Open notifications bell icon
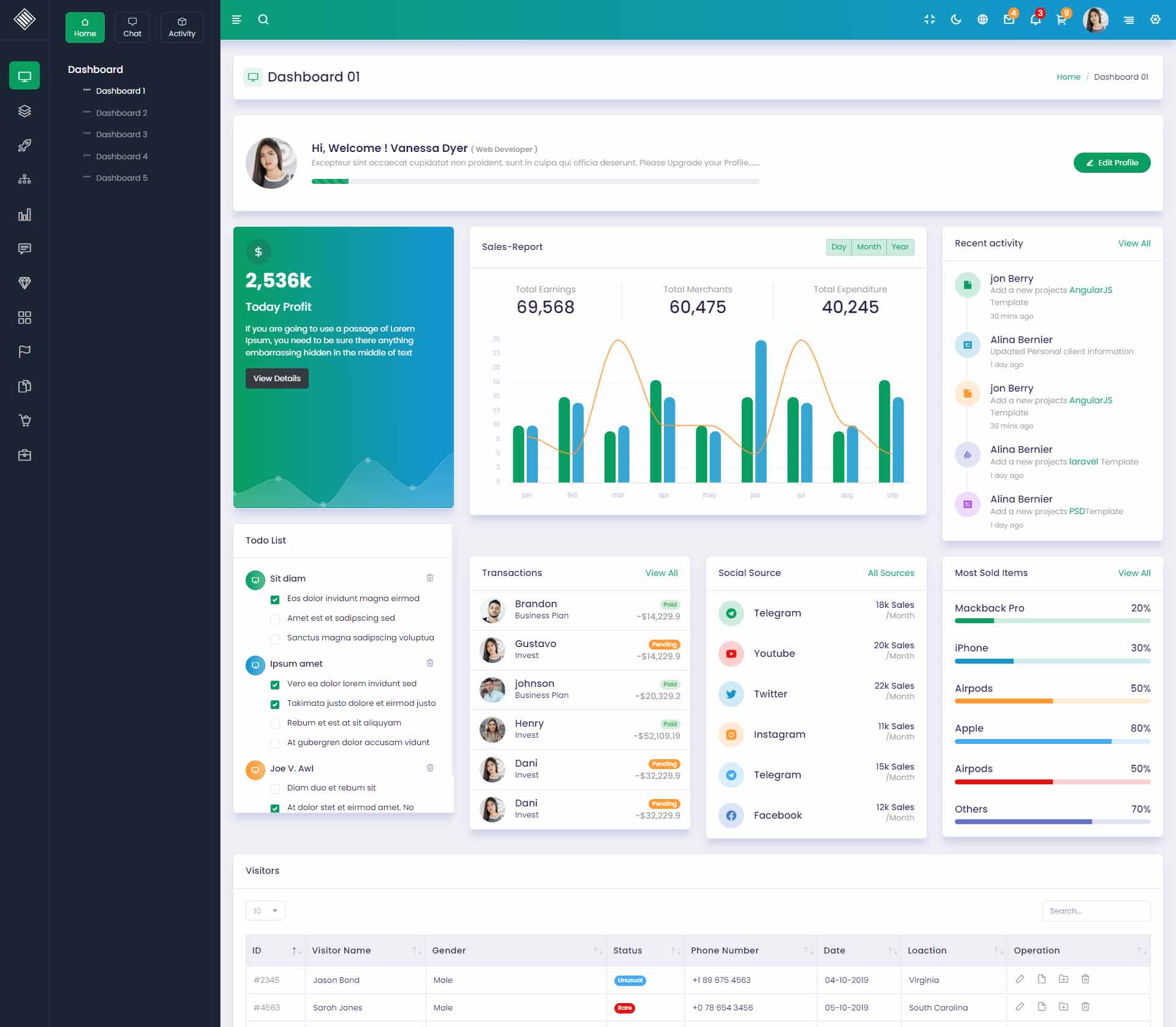Screen dimensions: 1176x1027 (x=1035, y=20)
